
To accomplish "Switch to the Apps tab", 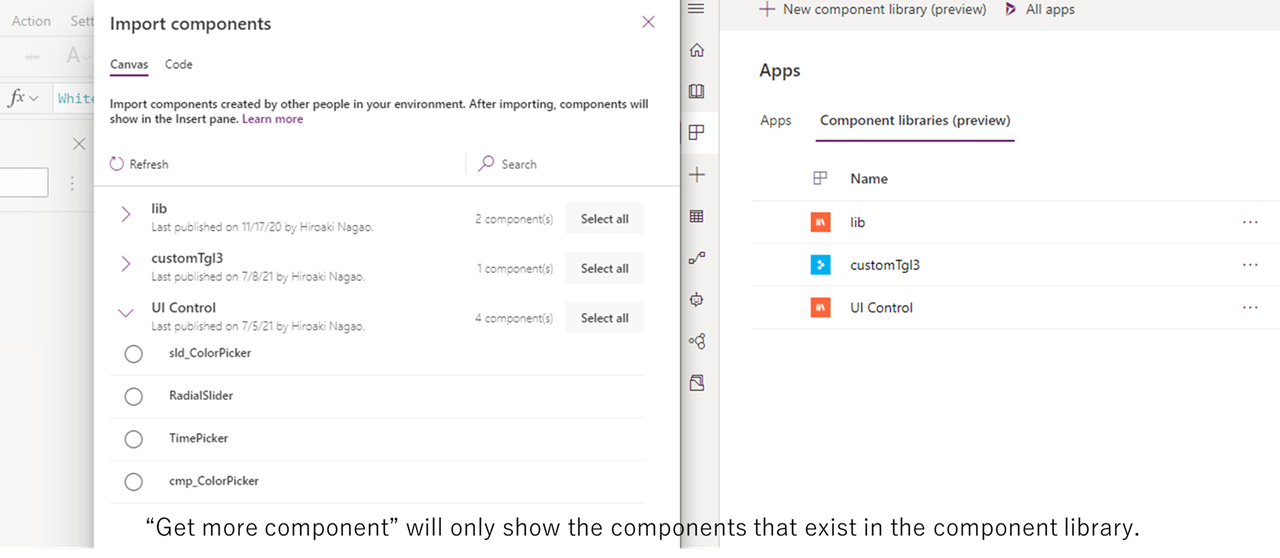I will pyautogui.click(x=776, y=121).
